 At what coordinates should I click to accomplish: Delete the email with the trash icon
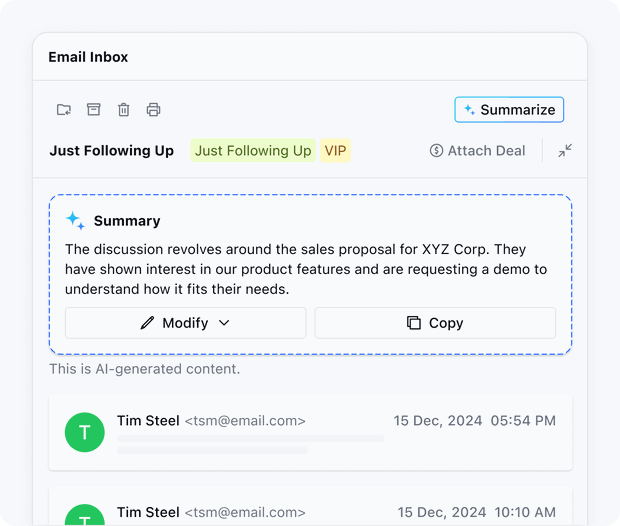pyautogui.click(x=124, y=110)
